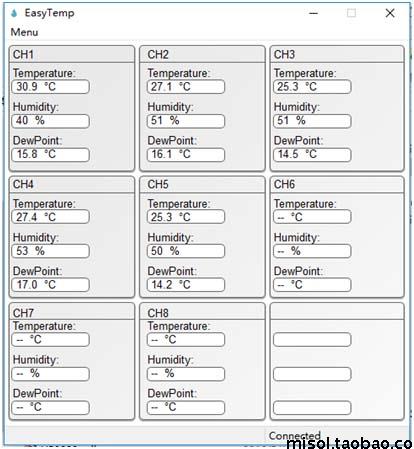Click the Humidity label in CH8
414x449 pixels.
click(170, 360)
